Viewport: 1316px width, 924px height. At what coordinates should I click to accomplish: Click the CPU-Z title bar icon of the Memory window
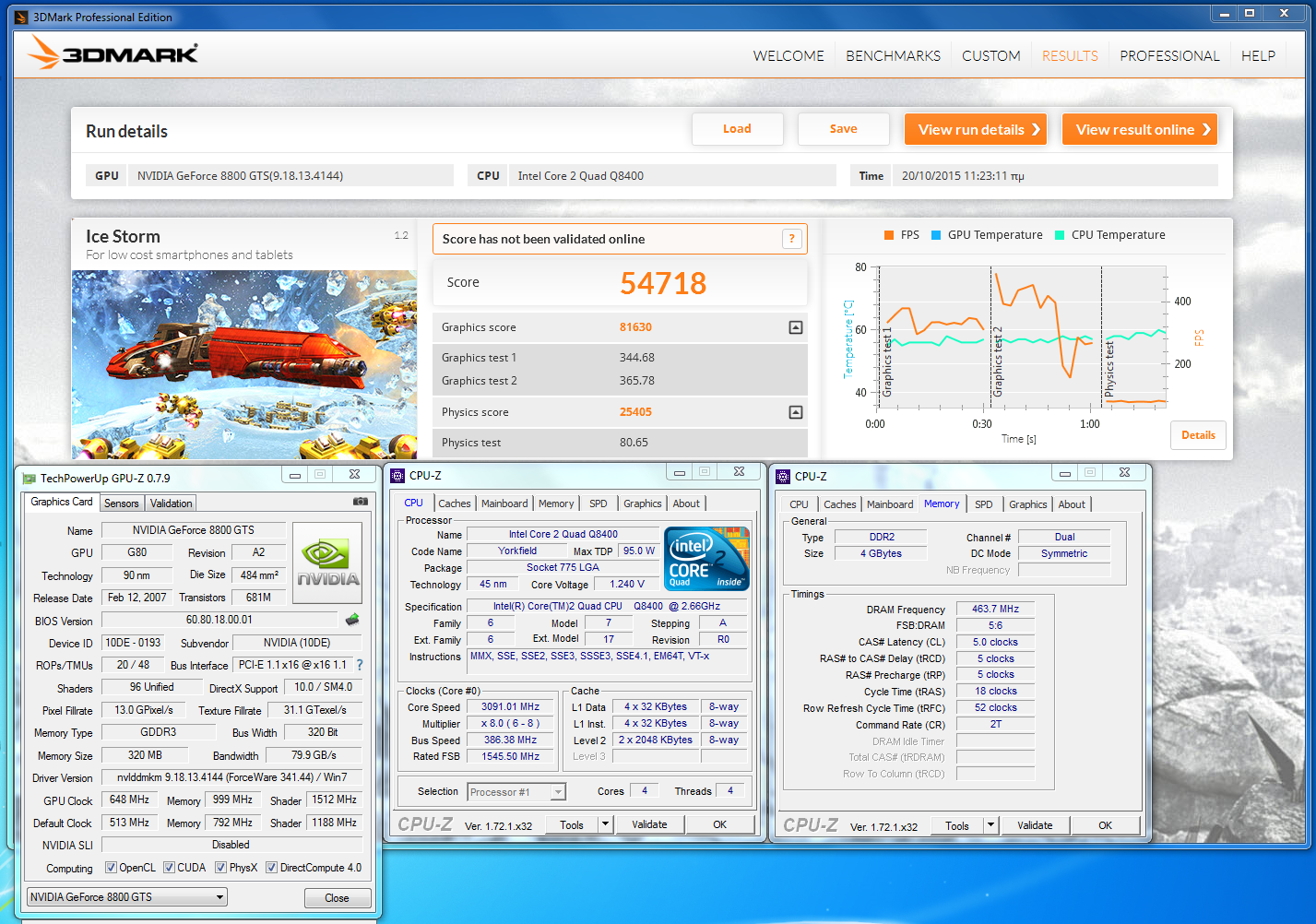tap(783, 476)
